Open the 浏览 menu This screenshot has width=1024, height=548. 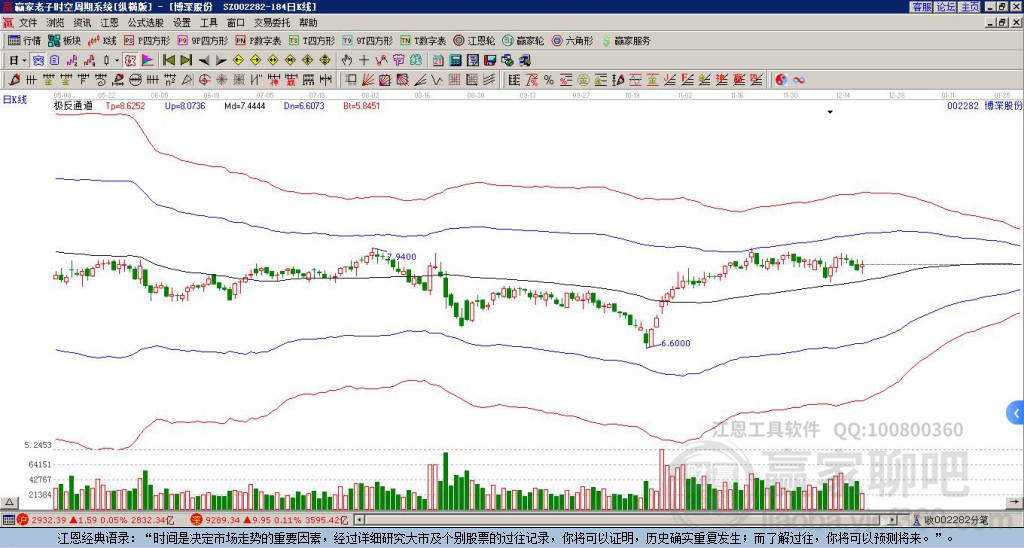pyautogui.click(x=55, y=23)
